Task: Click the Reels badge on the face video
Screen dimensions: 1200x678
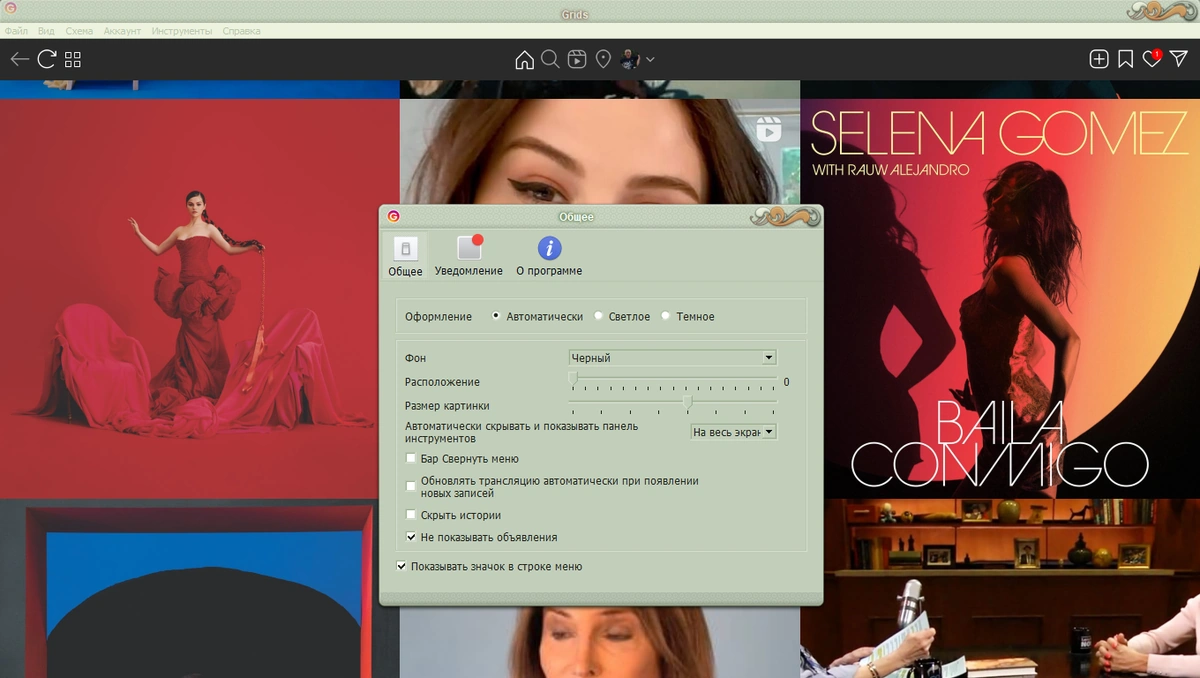Action: tap(768, 129)
